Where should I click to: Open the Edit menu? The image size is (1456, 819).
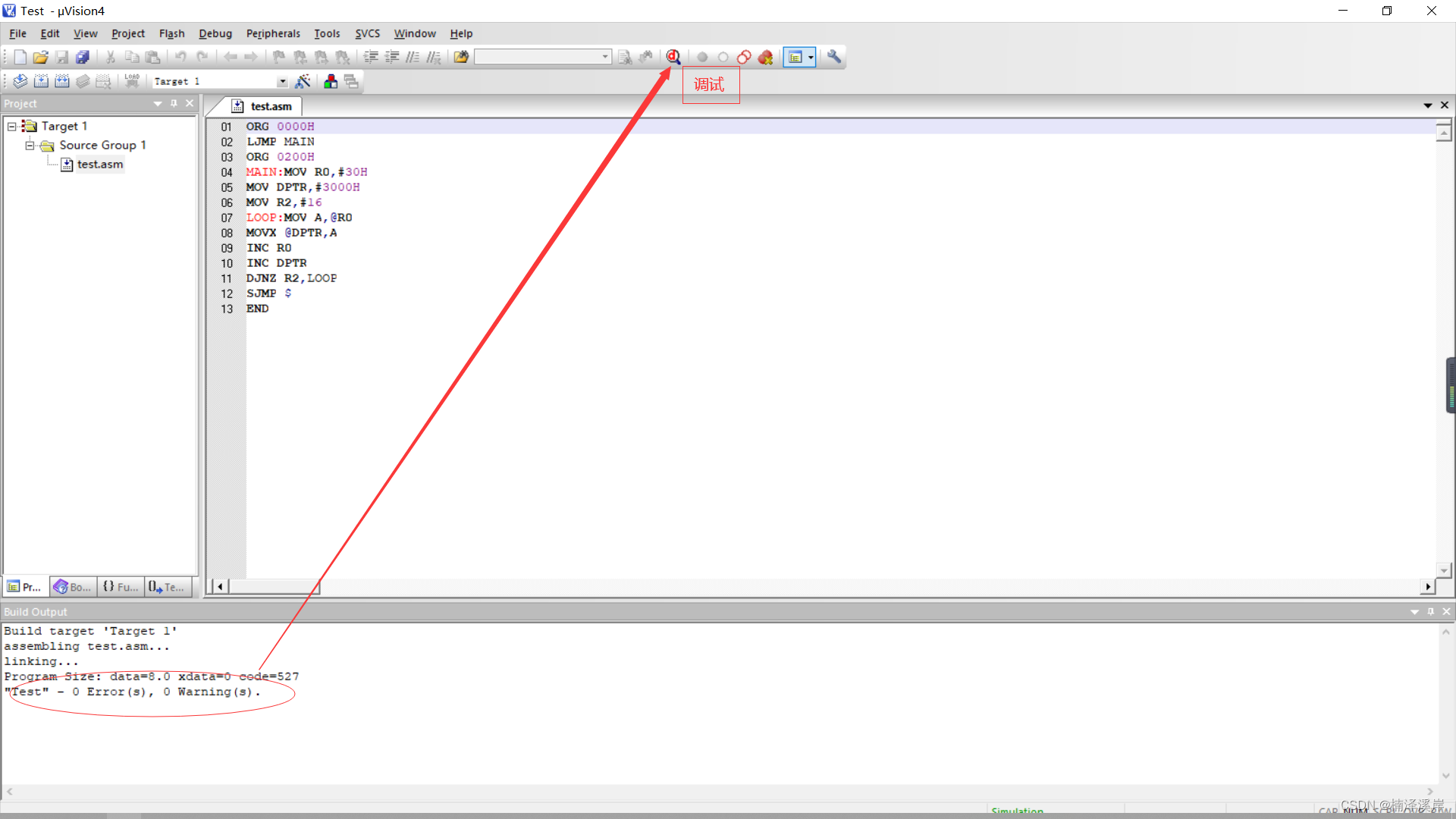(50, 33)
